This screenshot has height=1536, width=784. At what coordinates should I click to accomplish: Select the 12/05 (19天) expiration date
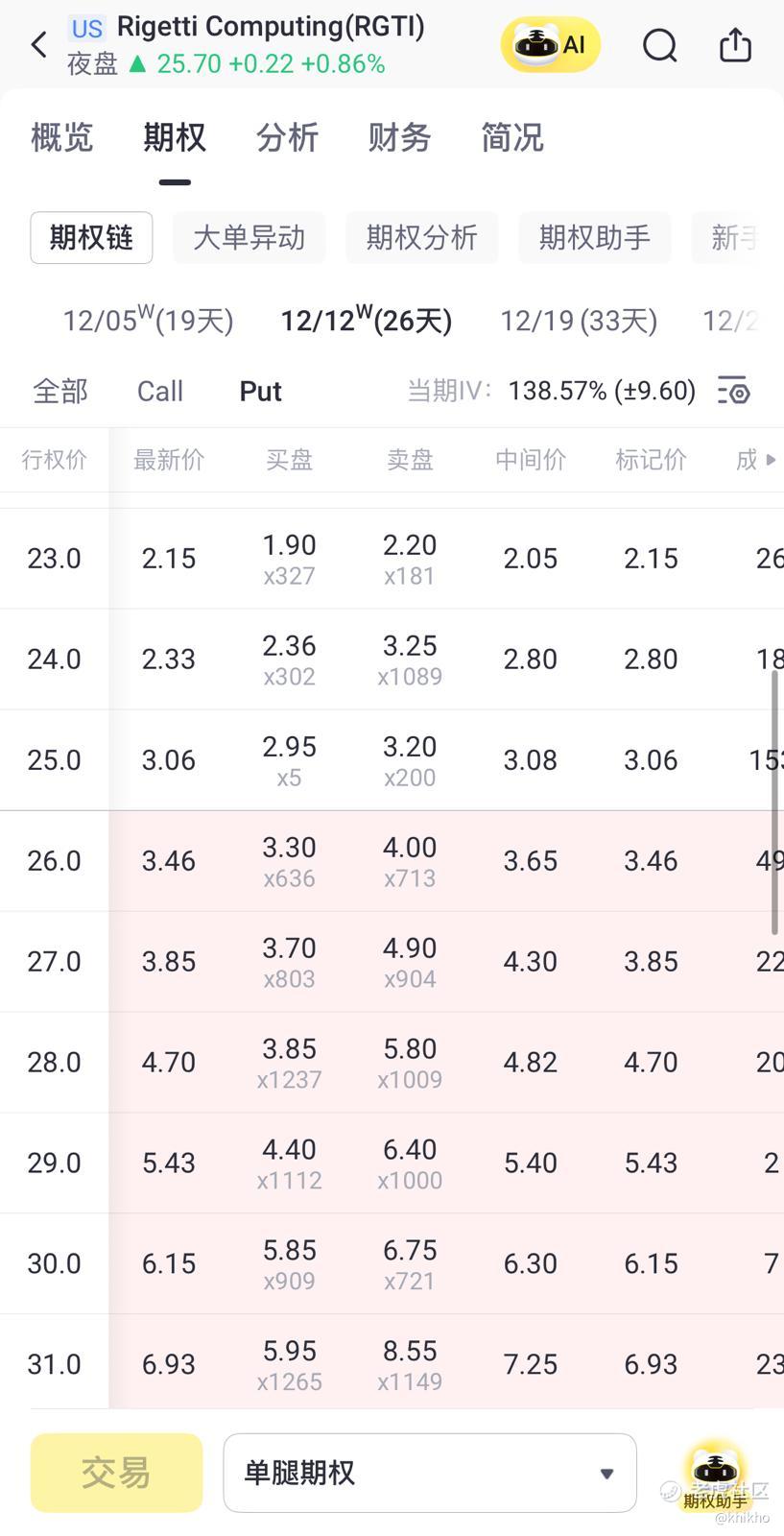pyautogui.click(x=148, y=320)
